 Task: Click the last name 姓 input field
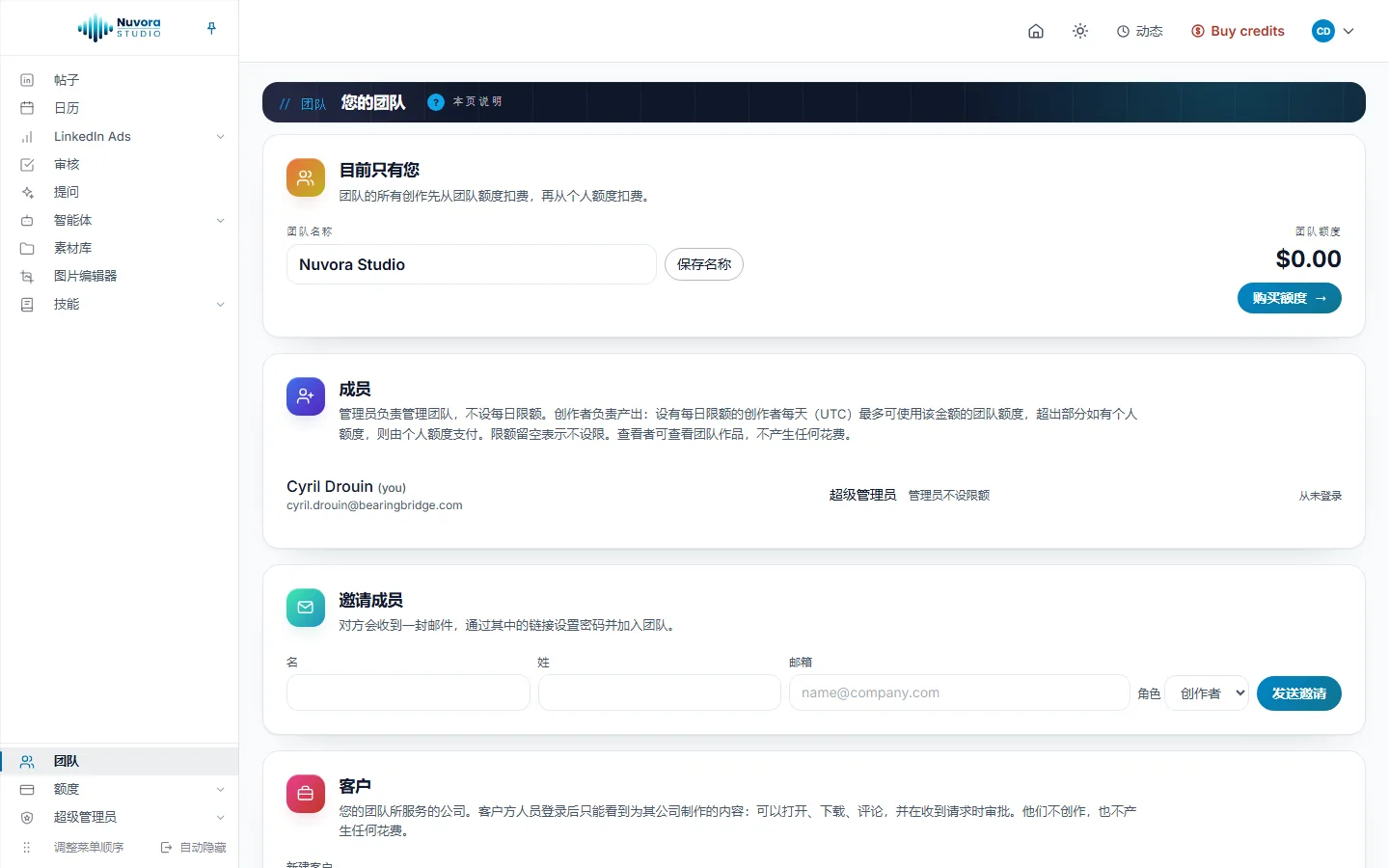[660, 692]
